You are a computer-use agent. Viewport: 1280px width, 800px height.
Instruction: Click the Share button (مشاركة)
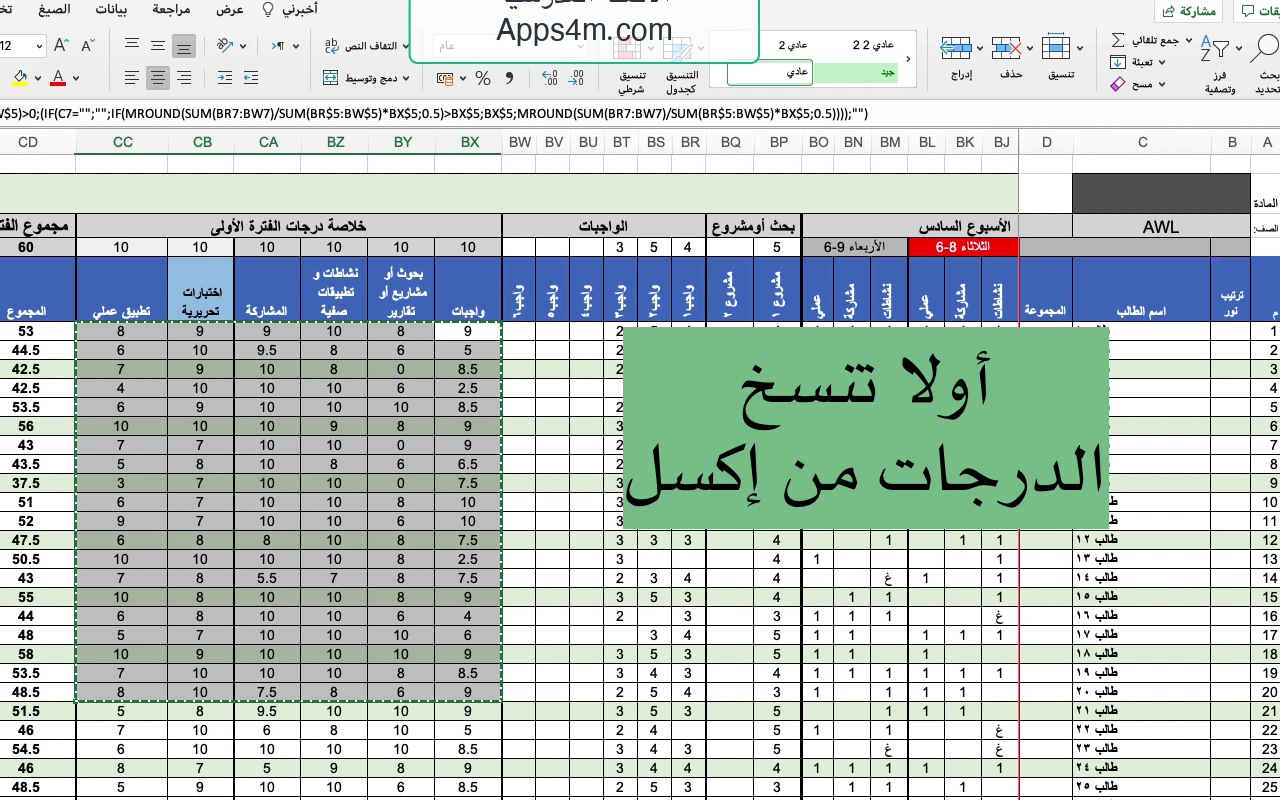[x=1188, y=11]
